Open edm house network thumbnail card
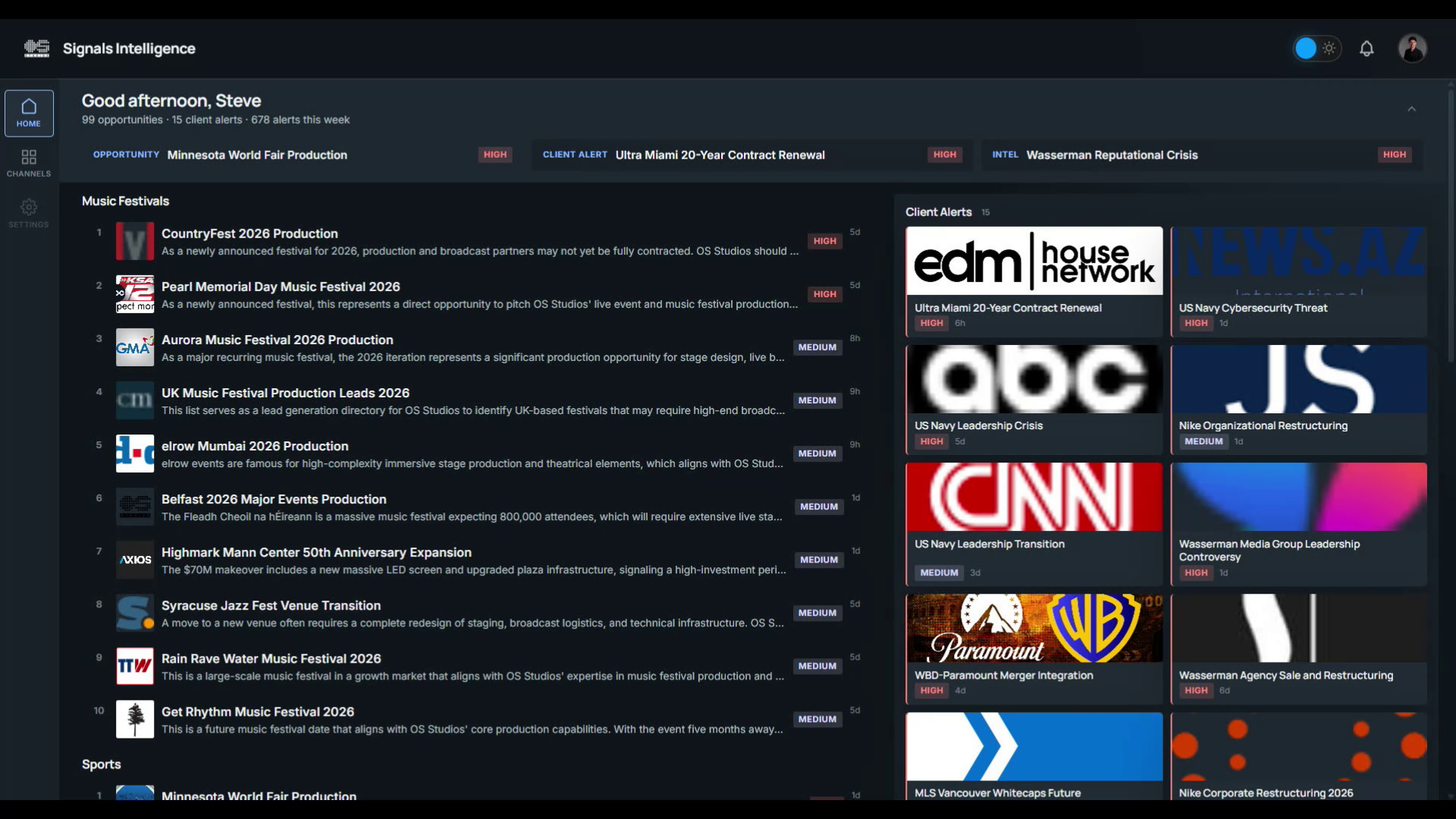1456x819 pixels. [1034, 261]
